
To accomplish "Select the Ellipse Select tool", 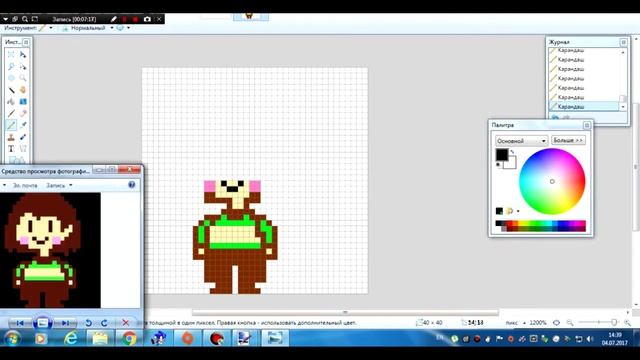I will 11,78.
